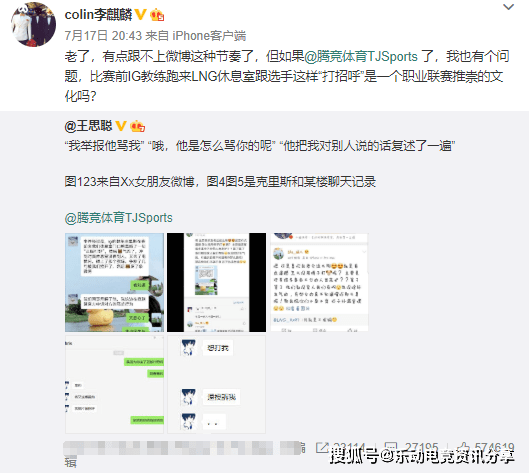Click the orange verified V badge beside colin李麒麟
The image size is (529, 473).
click(x=140, y=15)
